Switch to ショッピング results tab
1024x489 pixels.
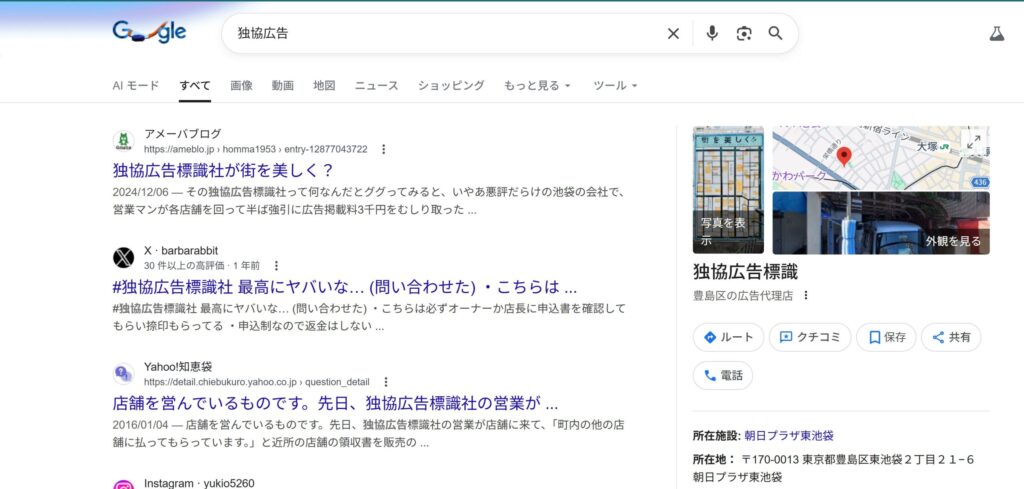pyautogui.click(x=451, y=86)
